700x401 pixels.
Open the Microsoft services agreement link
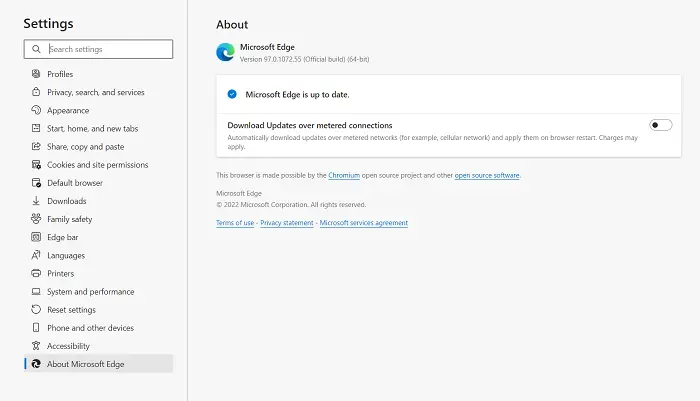pos(363,223)
